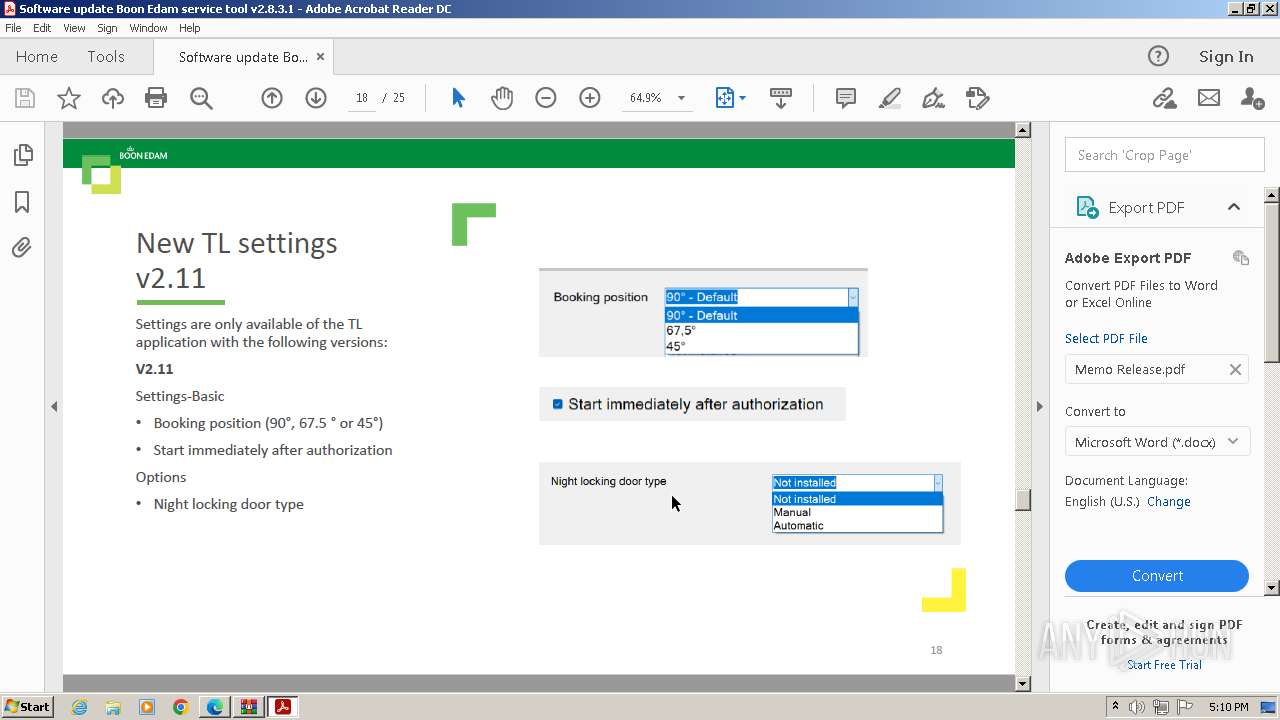Open the Edit menu
This screenshot has height=720, width=1280.
(x=42, y=28)
